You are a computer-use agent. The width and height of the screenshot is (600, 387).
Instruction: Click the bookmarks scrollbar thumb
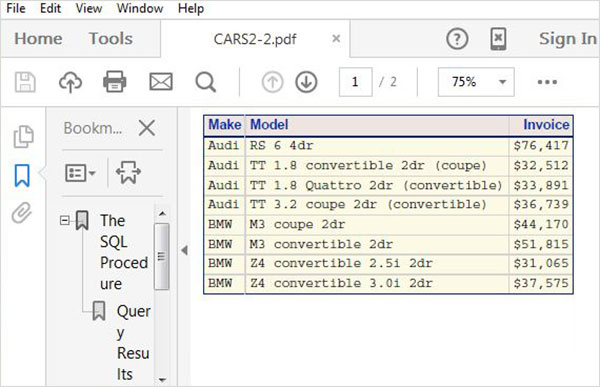click(161, 256)
